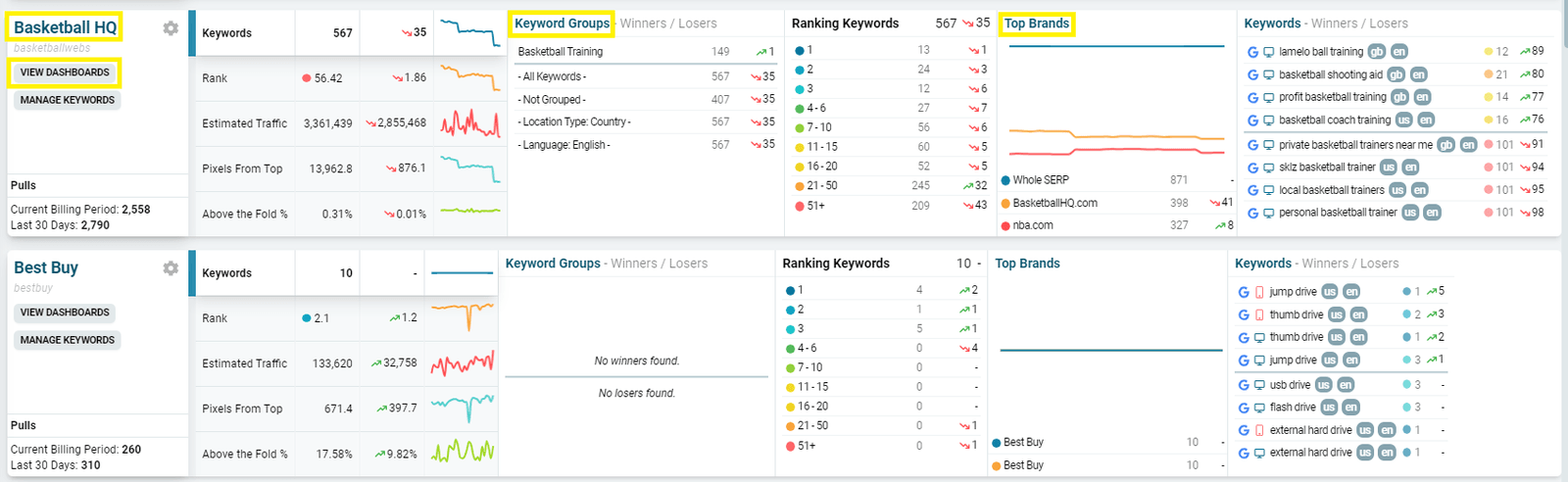This screenshot has height=482, width=1568.
Task: Click desktop icon beside basketball coach training
Action: 1269,120
